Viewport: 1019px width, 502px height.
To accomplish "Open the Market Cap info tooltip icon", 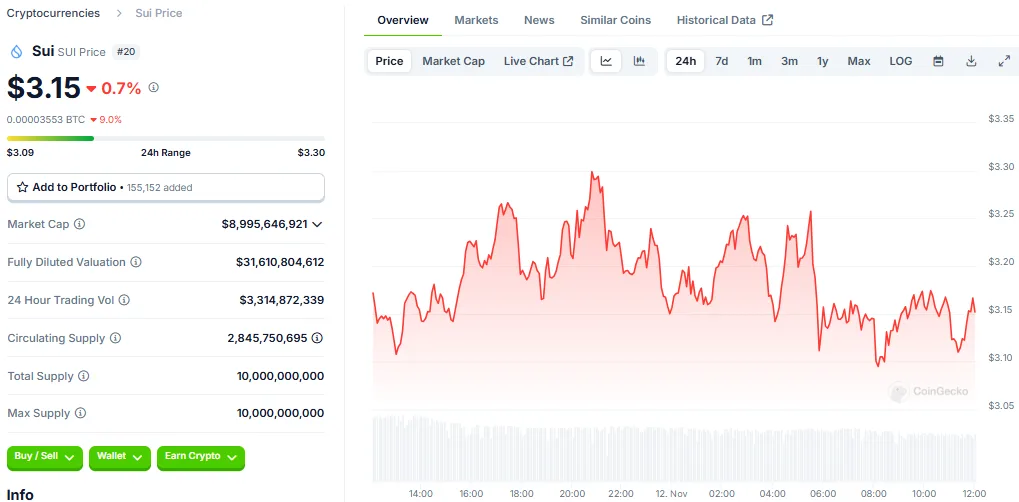I will (79, 224).
